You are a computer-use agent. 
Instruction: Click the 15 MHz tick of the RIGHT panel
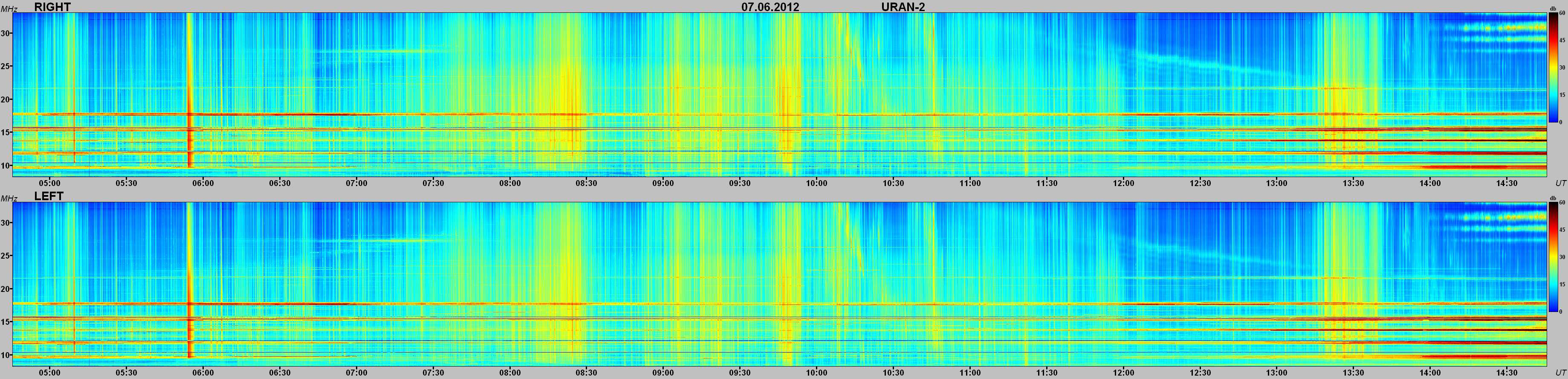6,131
